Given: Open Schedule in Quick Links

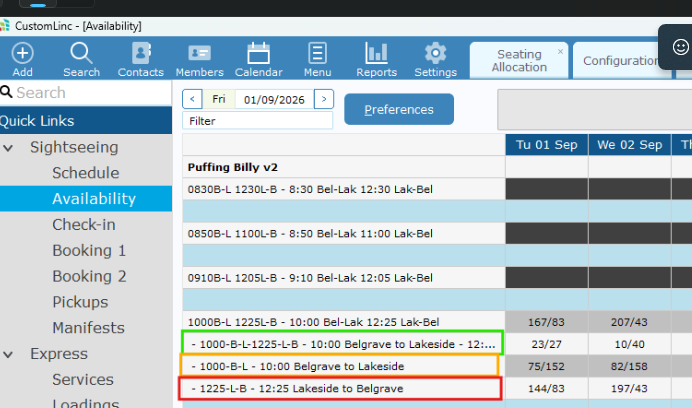Looking at the screenshot, I should [x=86, y=173].
